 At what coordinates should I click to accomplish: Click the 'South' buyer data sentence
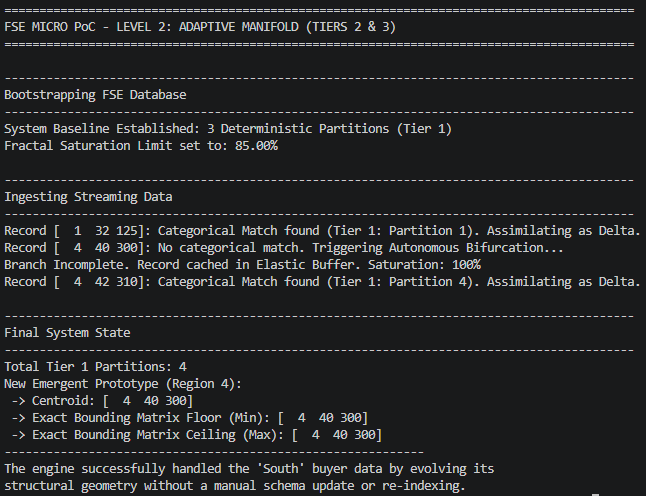[x=249, y=469]
